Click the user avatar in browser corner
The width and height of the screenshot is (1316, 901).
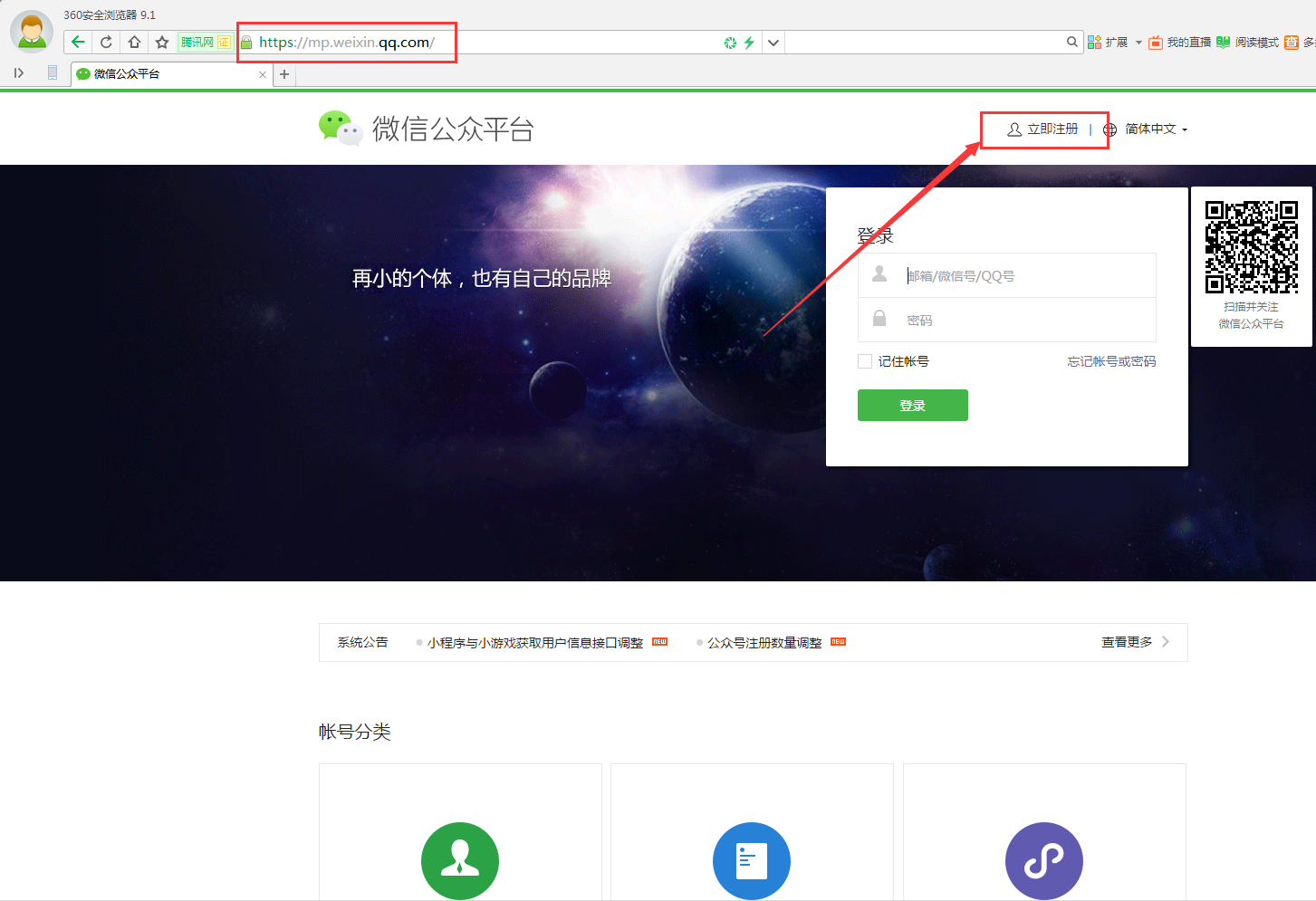point(32,32)
